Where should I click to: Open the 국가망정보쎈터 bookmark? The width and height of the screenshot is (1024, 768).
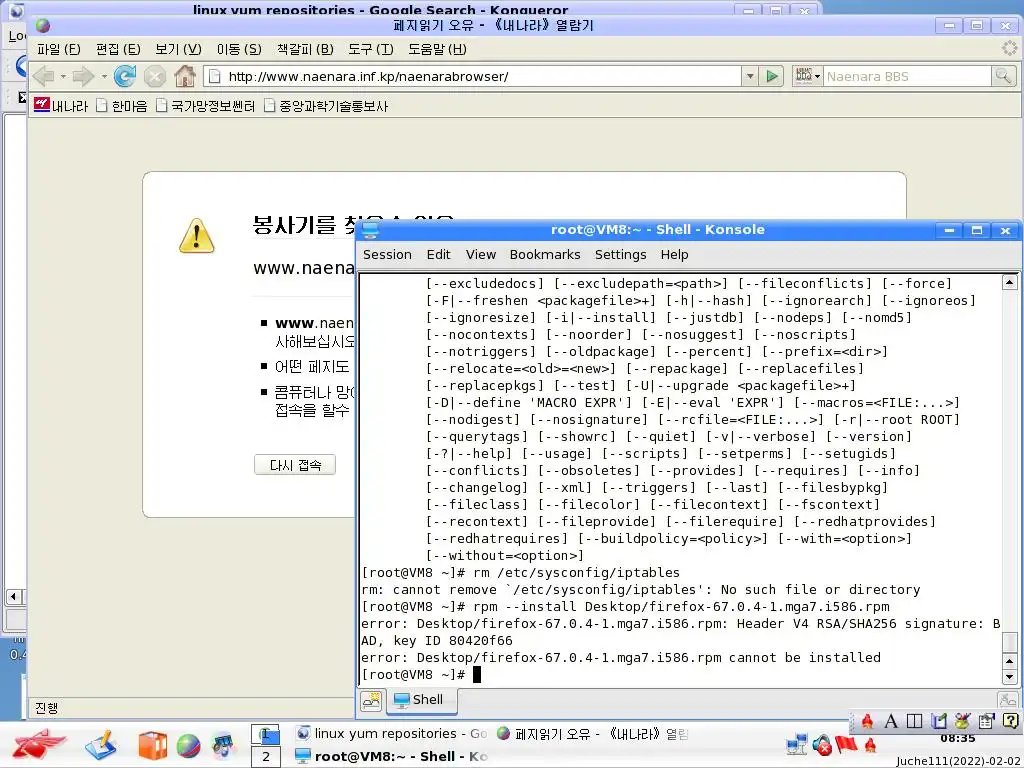pyautogui.click(x=206, y=106)
